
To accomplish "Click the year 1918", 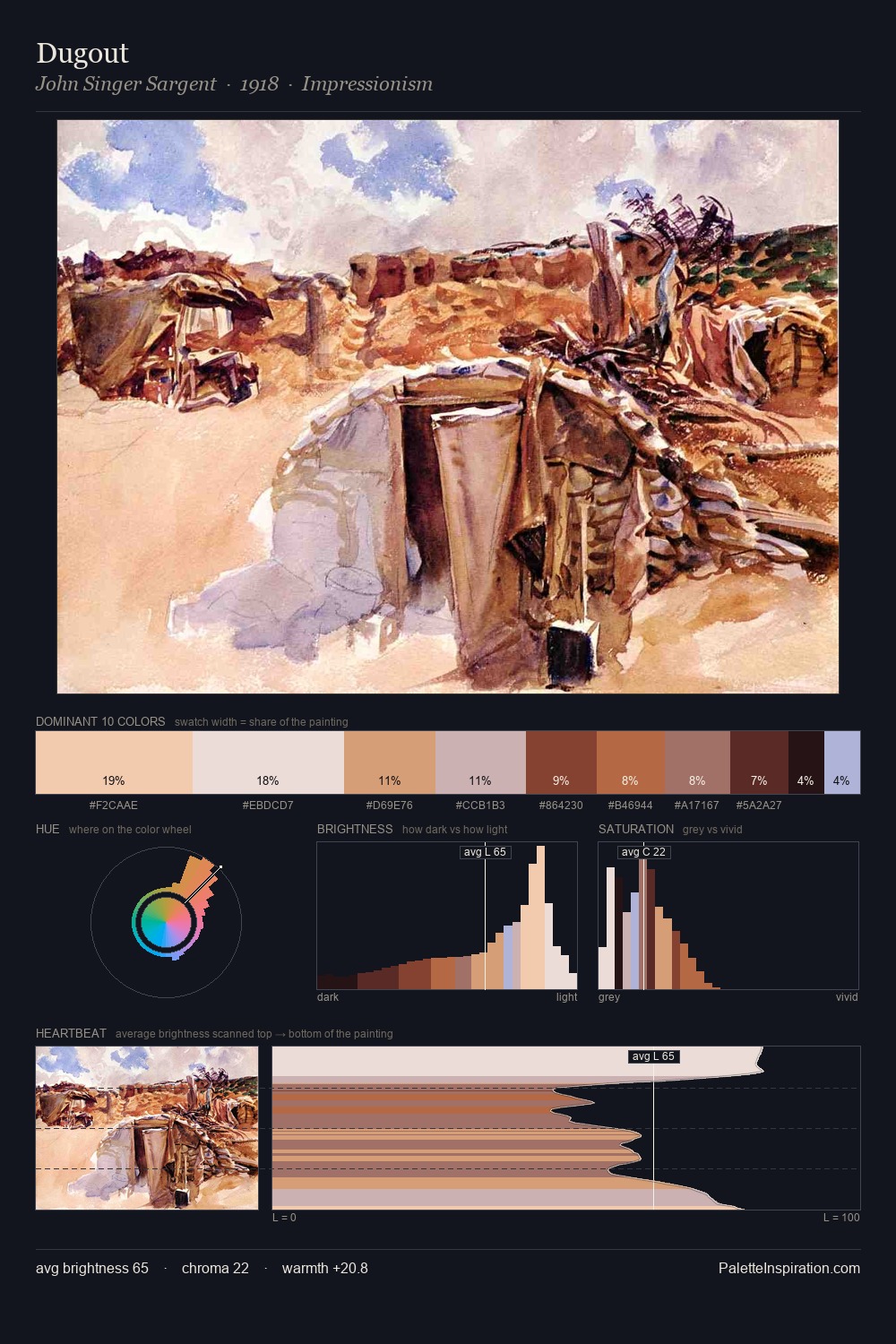I will (x=259, y=84).
